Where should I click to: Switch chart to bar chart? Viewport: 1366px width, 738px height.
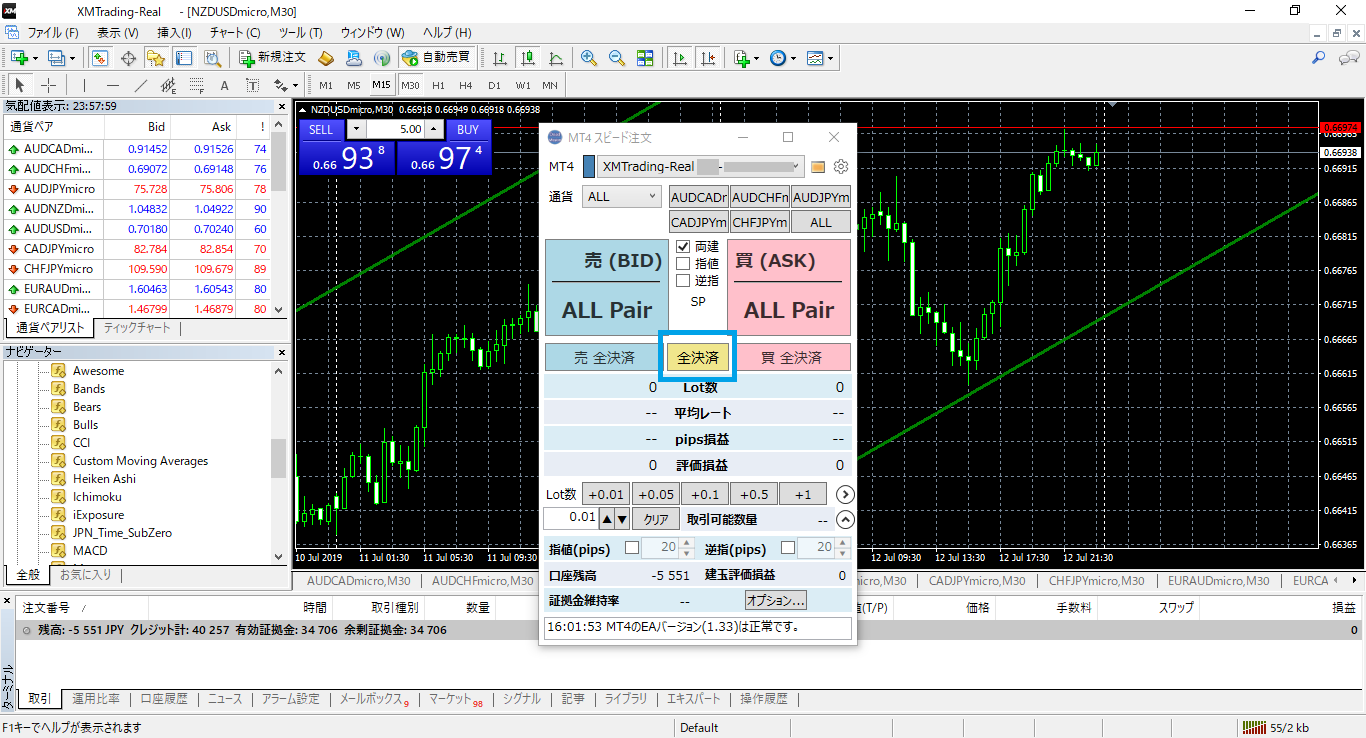point(499,58)
